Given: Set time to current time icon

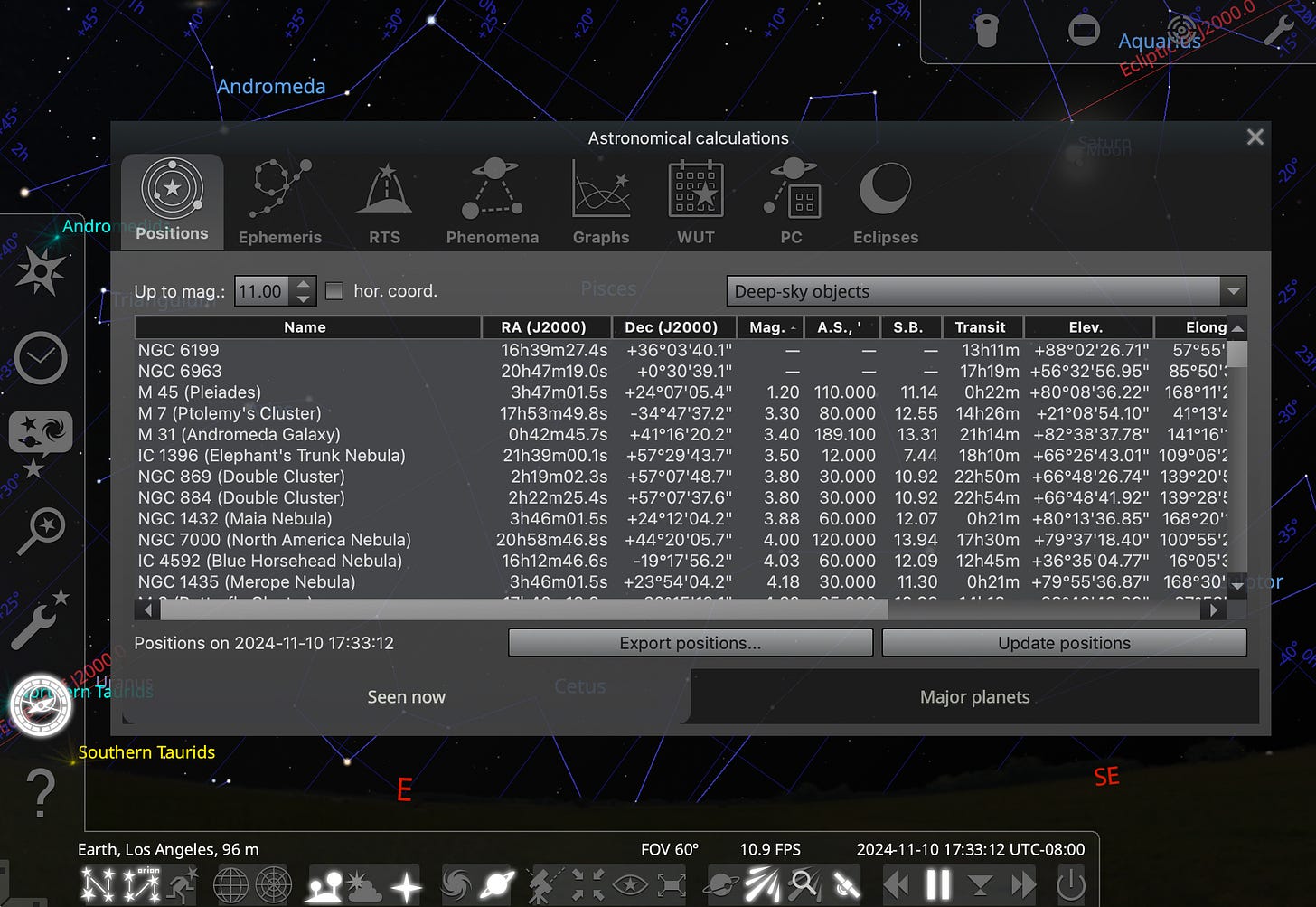Looking at the screenshot, I should [981, 884].
